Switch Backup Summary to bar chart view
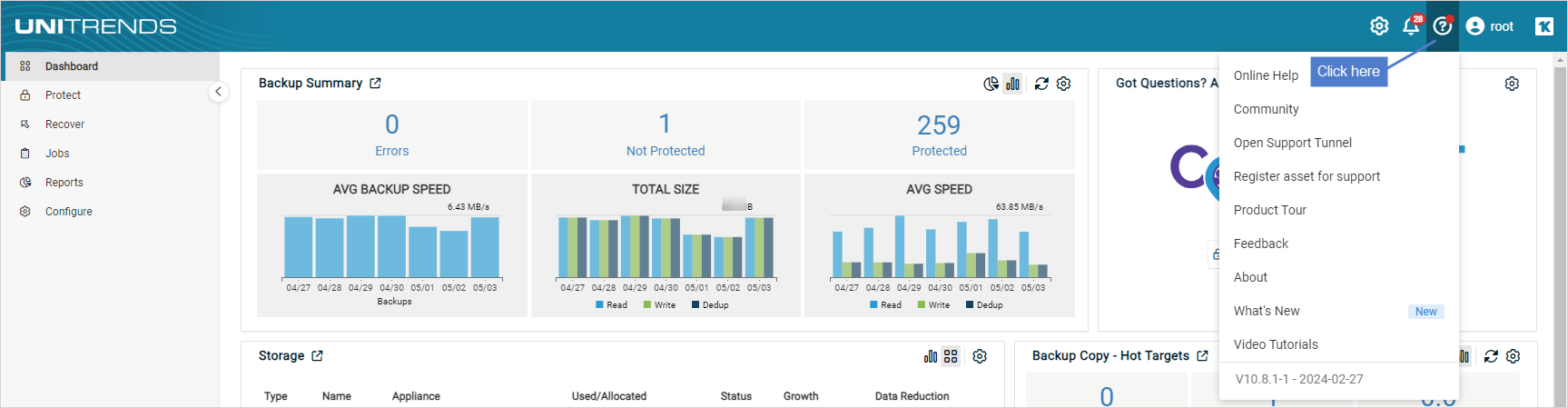 click(1013, 84)
